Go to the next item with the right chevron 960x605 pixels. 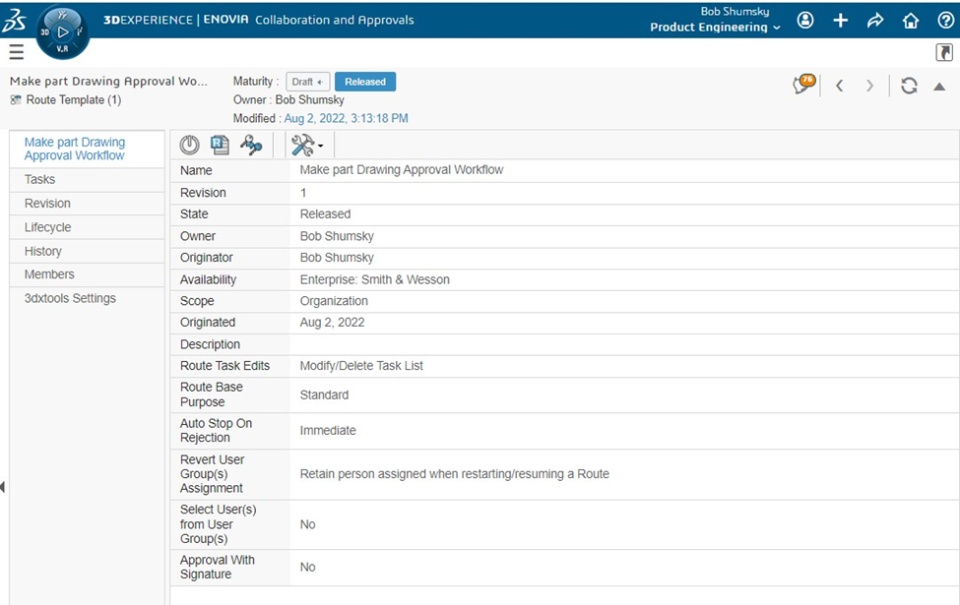pyautogui.click(x=869, y=86)
